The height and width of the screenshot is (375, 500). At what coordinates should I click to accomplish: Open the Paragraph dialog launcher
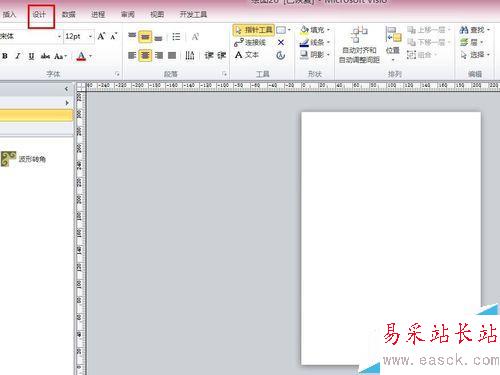224,74
